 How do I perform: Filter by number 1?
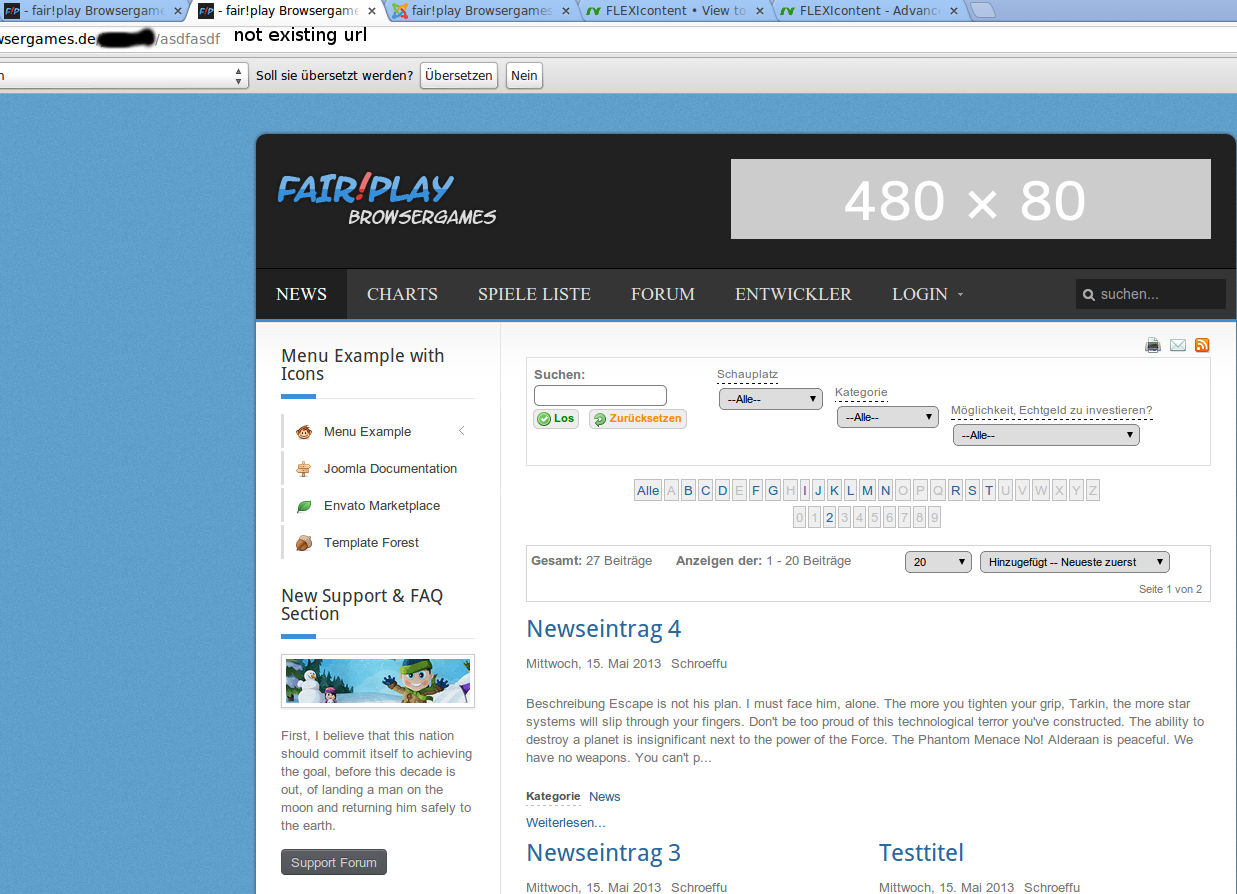[814, 517]
